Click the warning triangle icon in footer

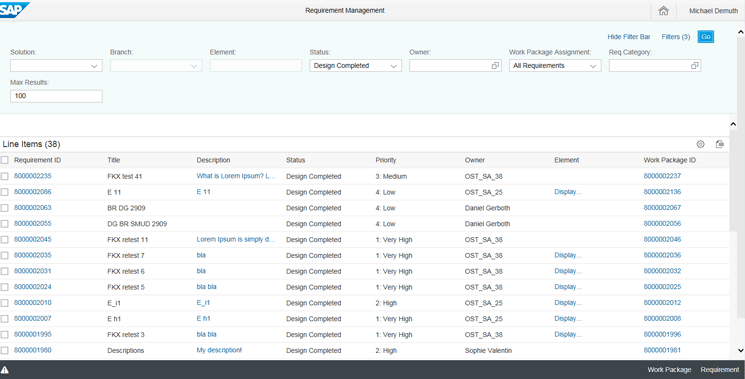5,370
